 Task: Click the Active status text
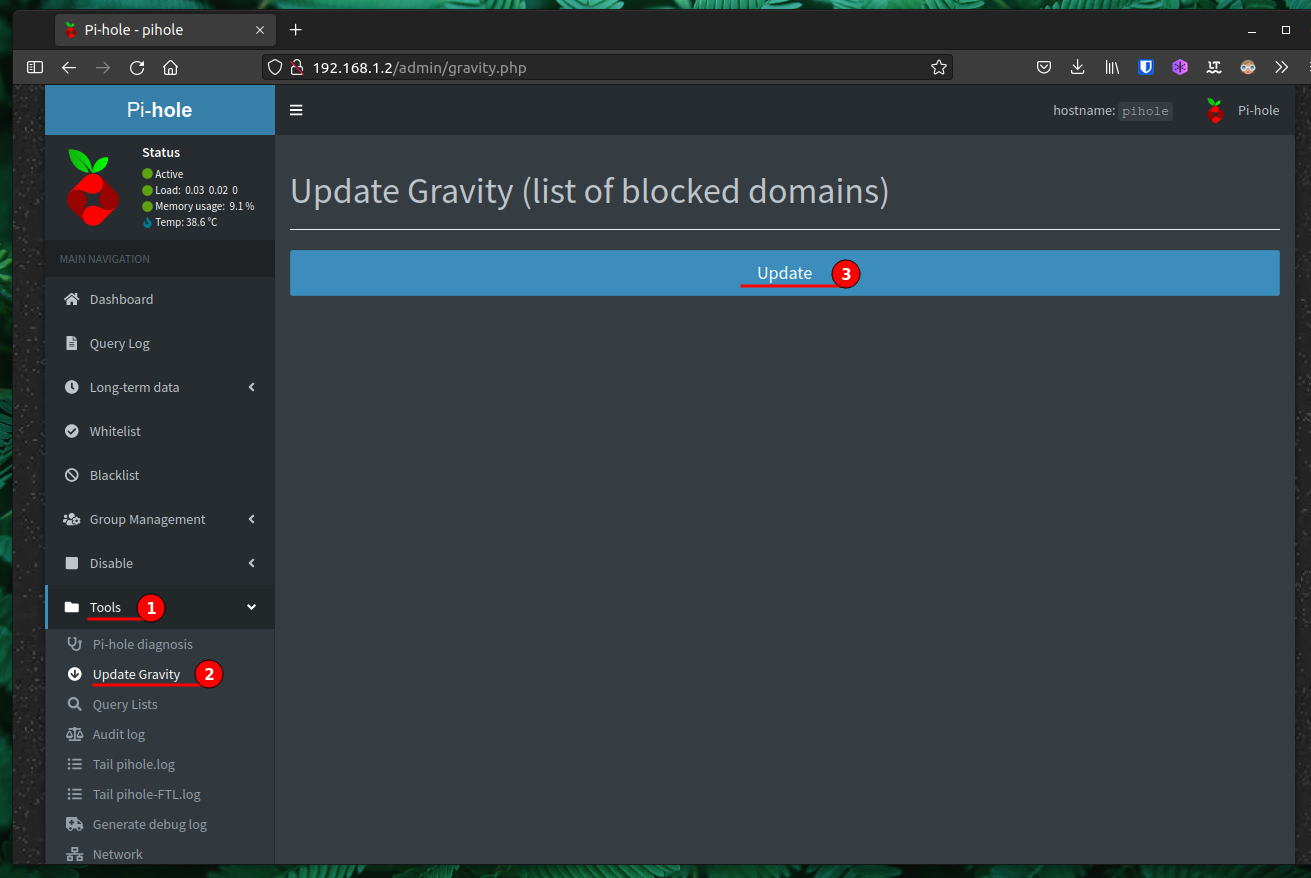[x=169, y=174]
